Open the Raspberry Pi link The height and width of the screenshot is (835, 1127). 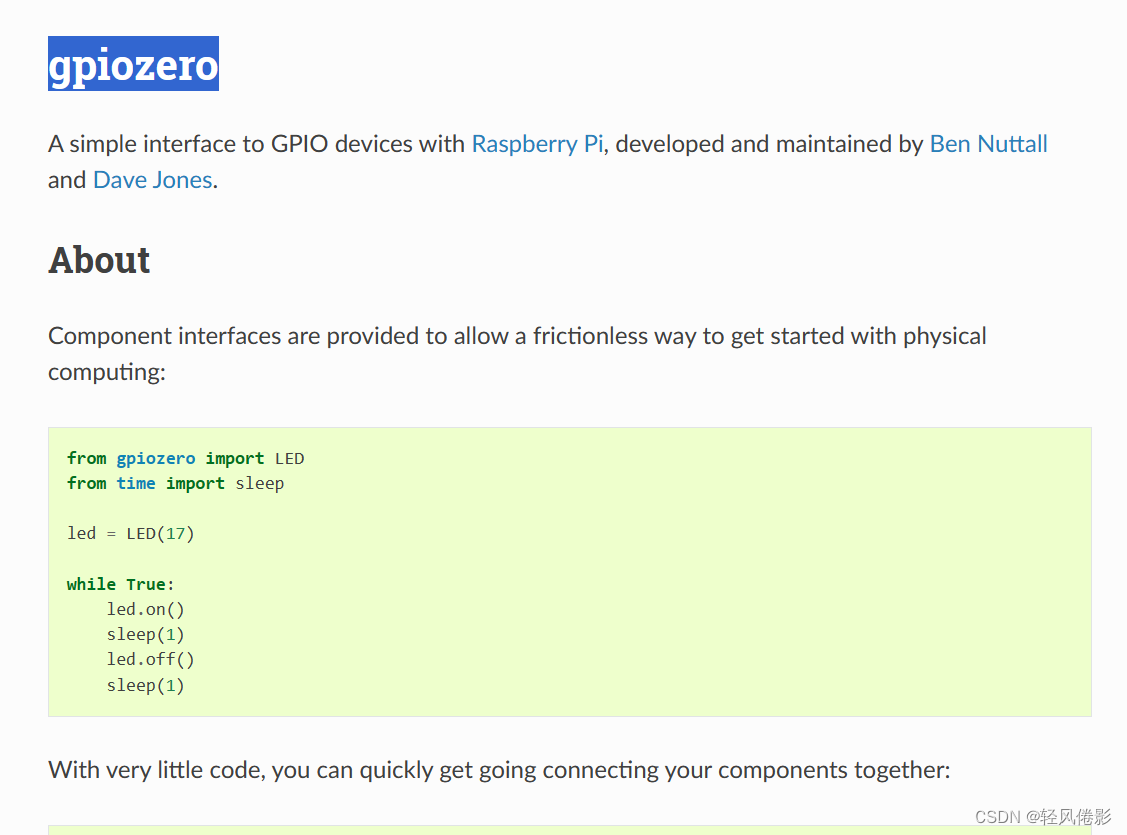[537, 144]
